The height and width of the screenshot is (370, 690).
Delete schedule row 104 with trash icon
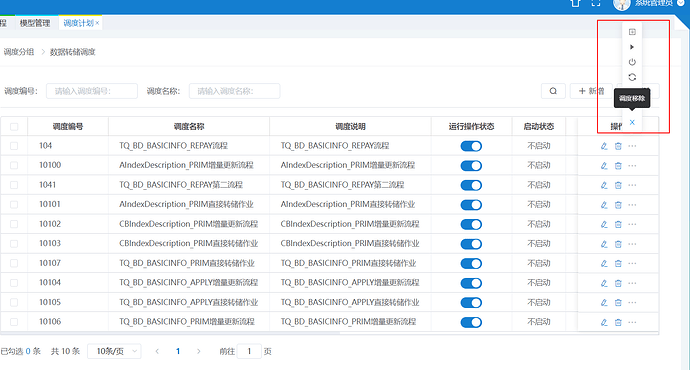618,146
